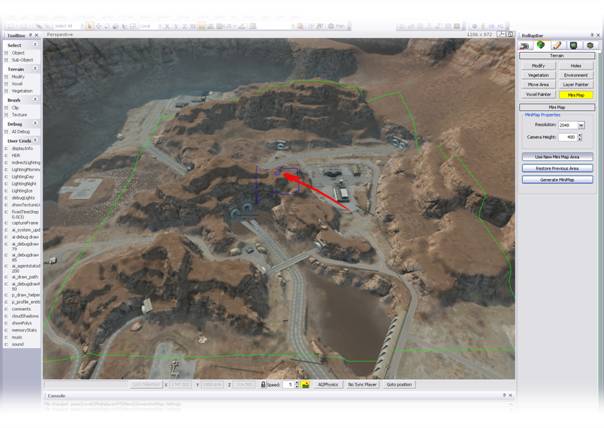Click Restore Previous Area button
The width and height of the screenshot is (604, 428).
click(557, 168)
